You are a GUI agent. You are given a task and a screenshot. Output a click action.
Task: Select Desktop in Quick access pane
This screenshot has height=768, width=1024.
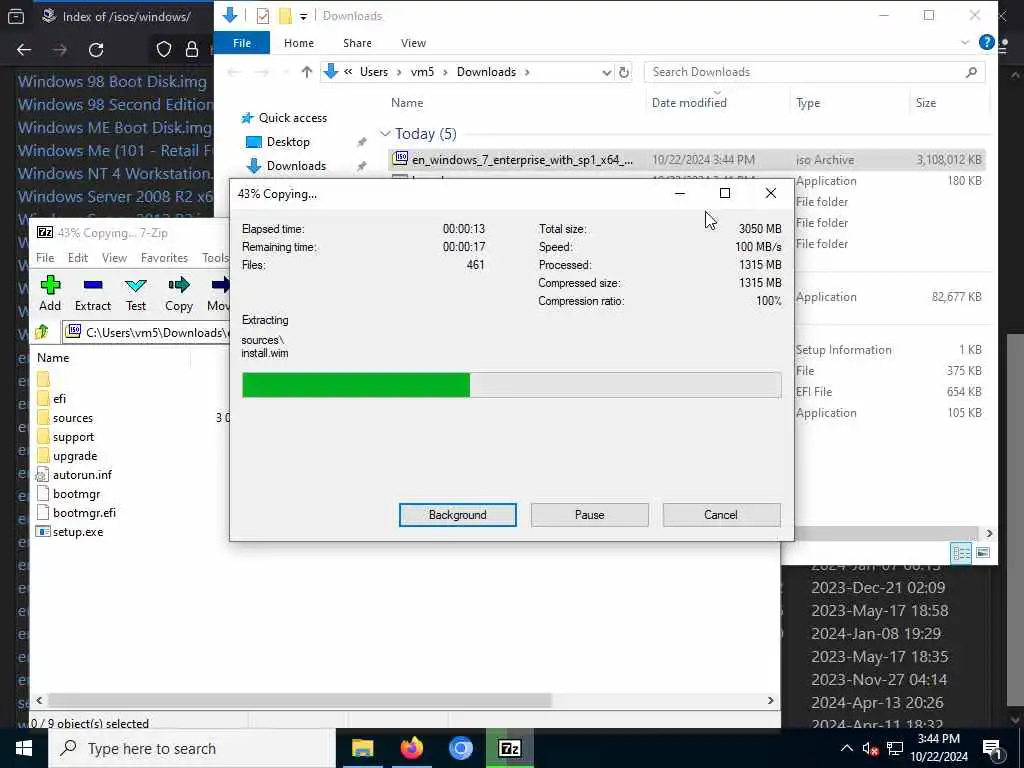288,142
